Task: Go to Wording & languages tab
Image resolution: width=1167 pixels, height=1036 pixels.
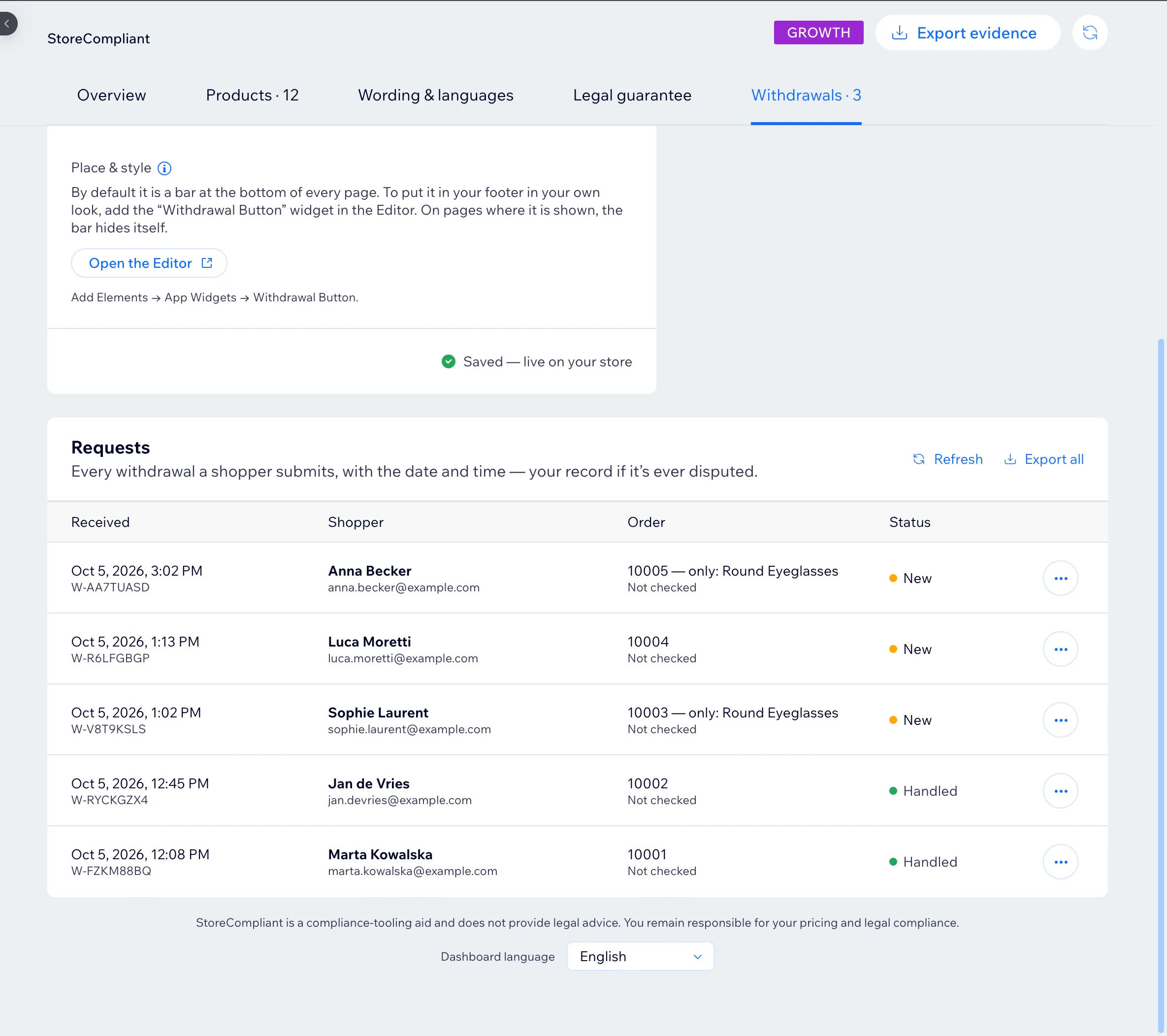Action: tap(436, 95)
